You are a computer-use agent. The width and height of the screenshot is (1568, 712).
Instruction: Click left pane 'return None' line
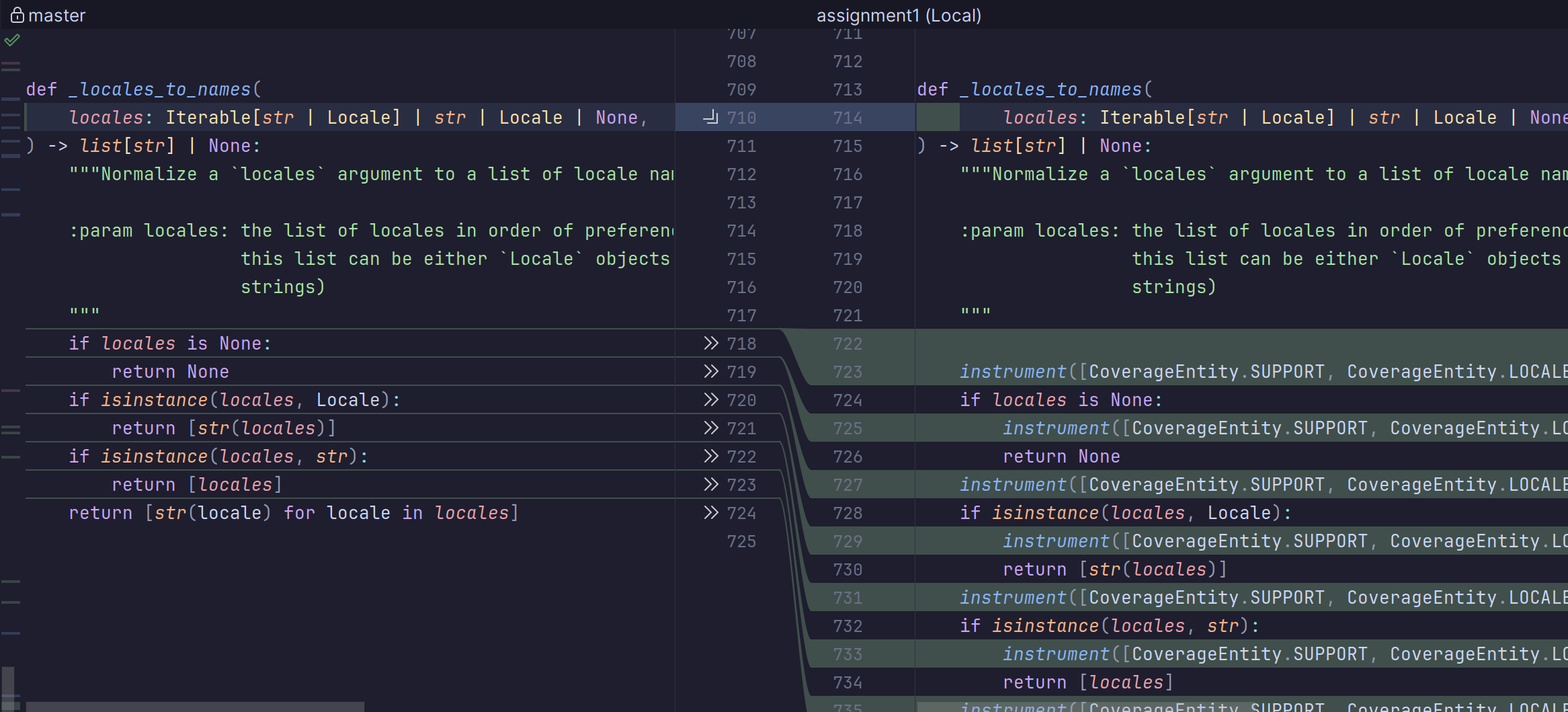170,372
